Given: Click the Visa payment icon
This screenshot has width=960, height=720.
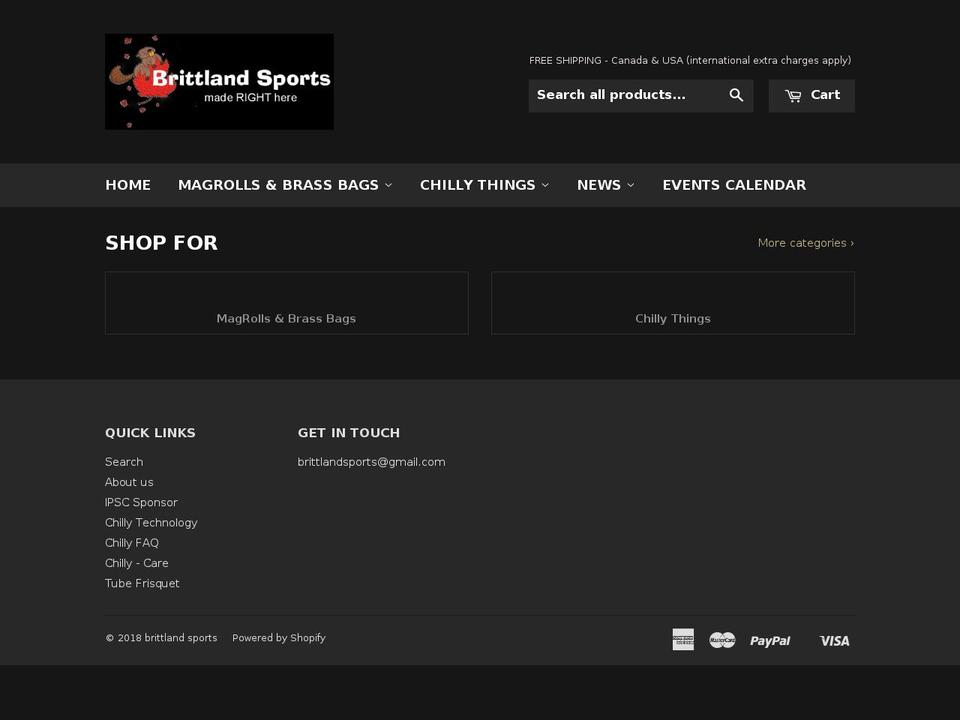Looking at the screenshot, I should pyautogui.click(x=834, y=641).
